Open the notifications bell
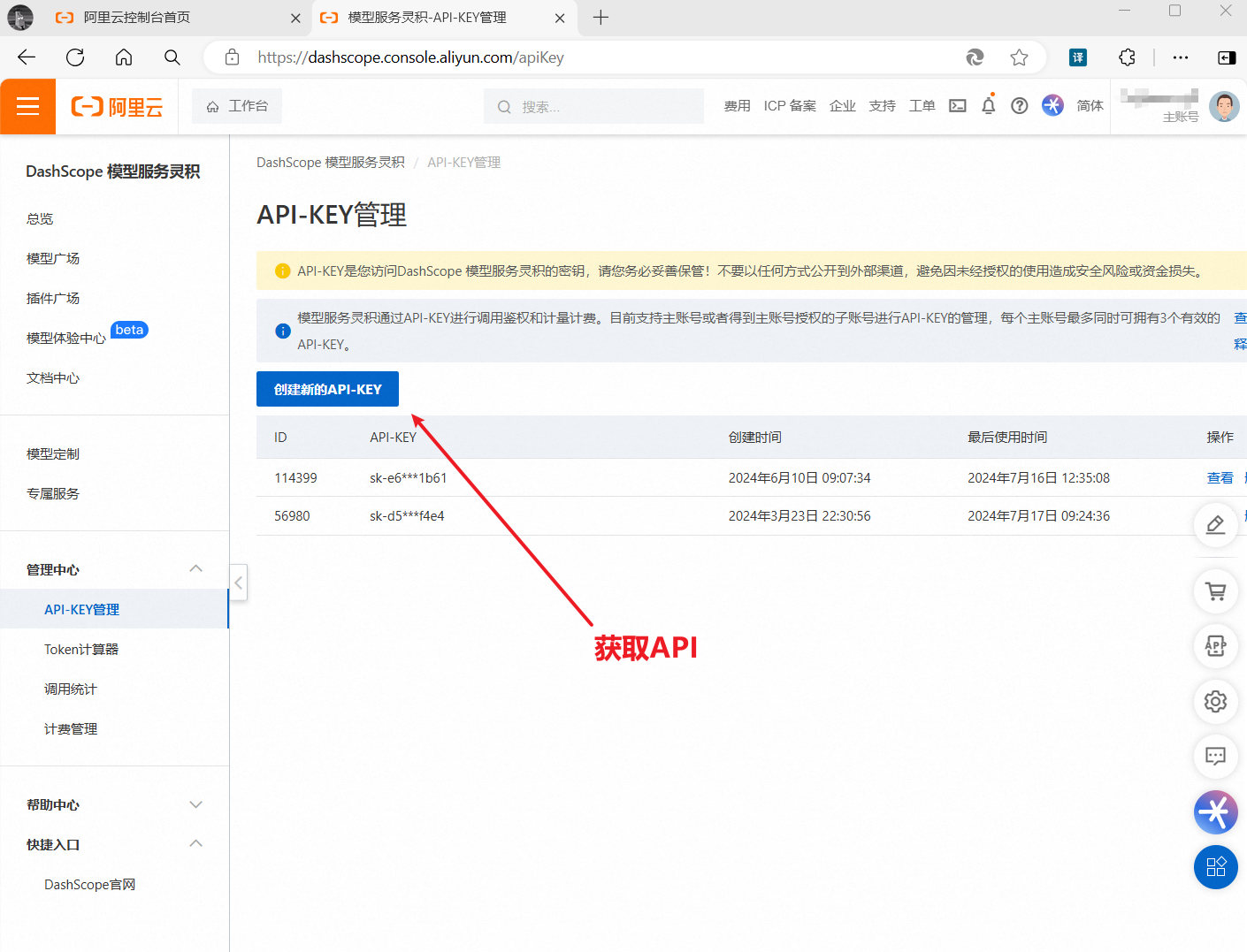The image size is (1247, 952). (x=989, y=106)
